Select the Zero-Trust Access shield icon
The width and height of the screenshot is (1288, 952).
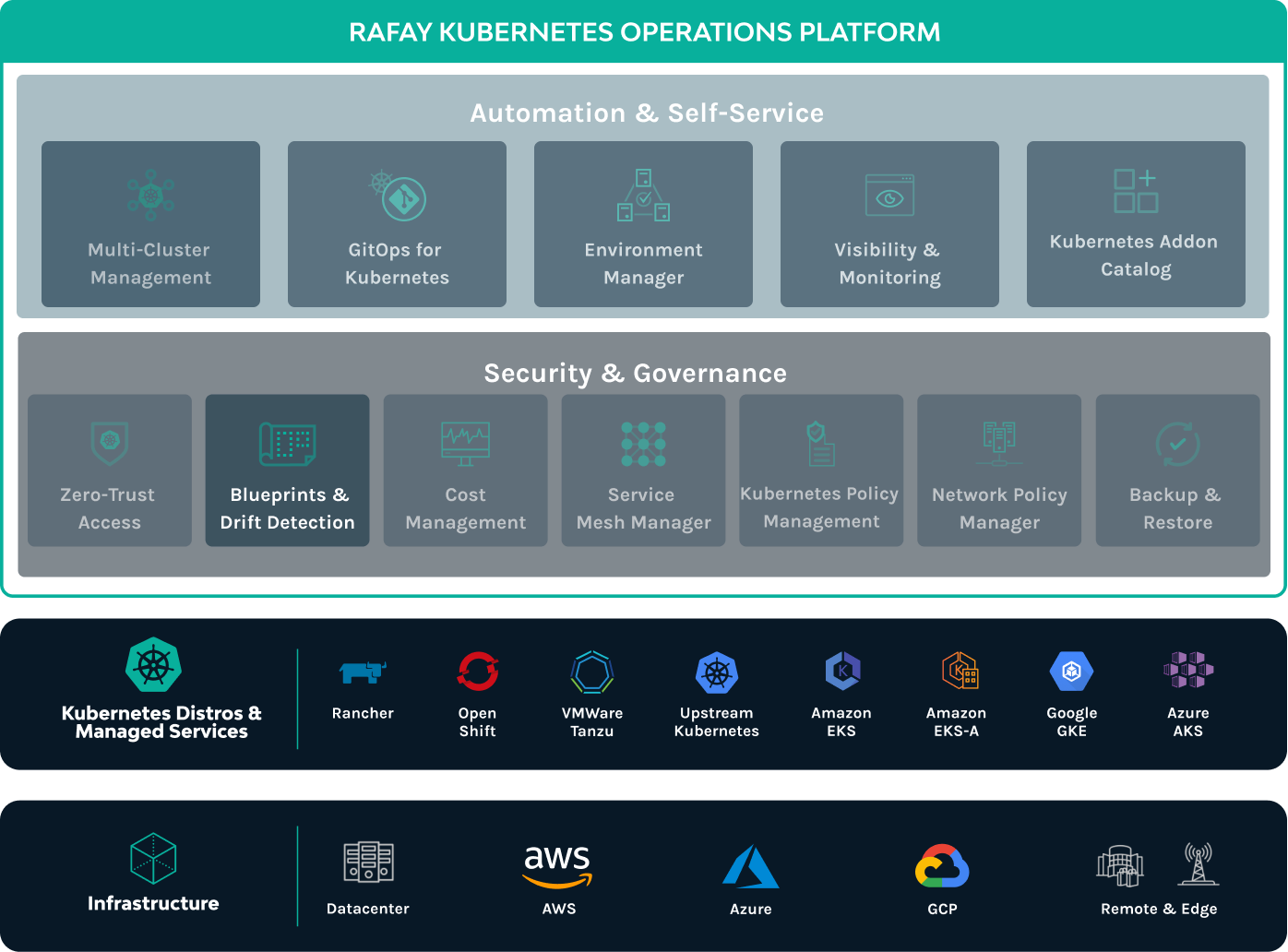pos(110,443)
